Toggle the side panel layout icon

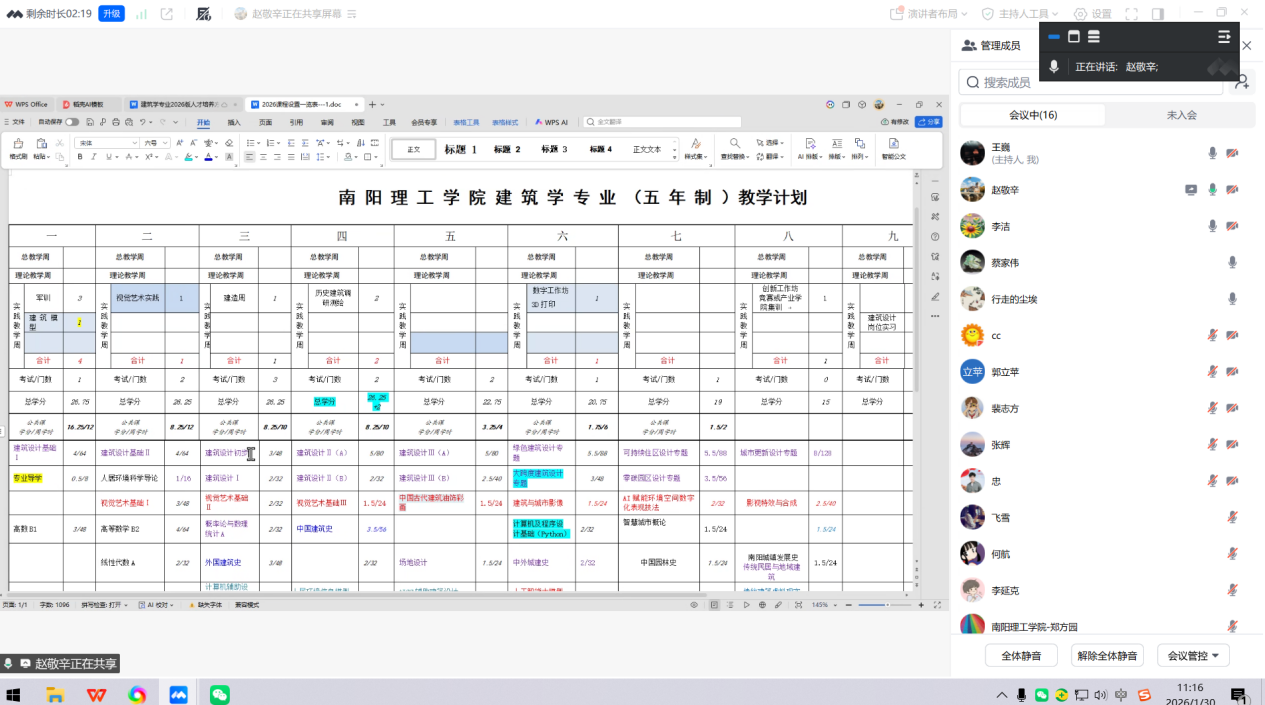pyautogui.click(x=1157, y=14)
